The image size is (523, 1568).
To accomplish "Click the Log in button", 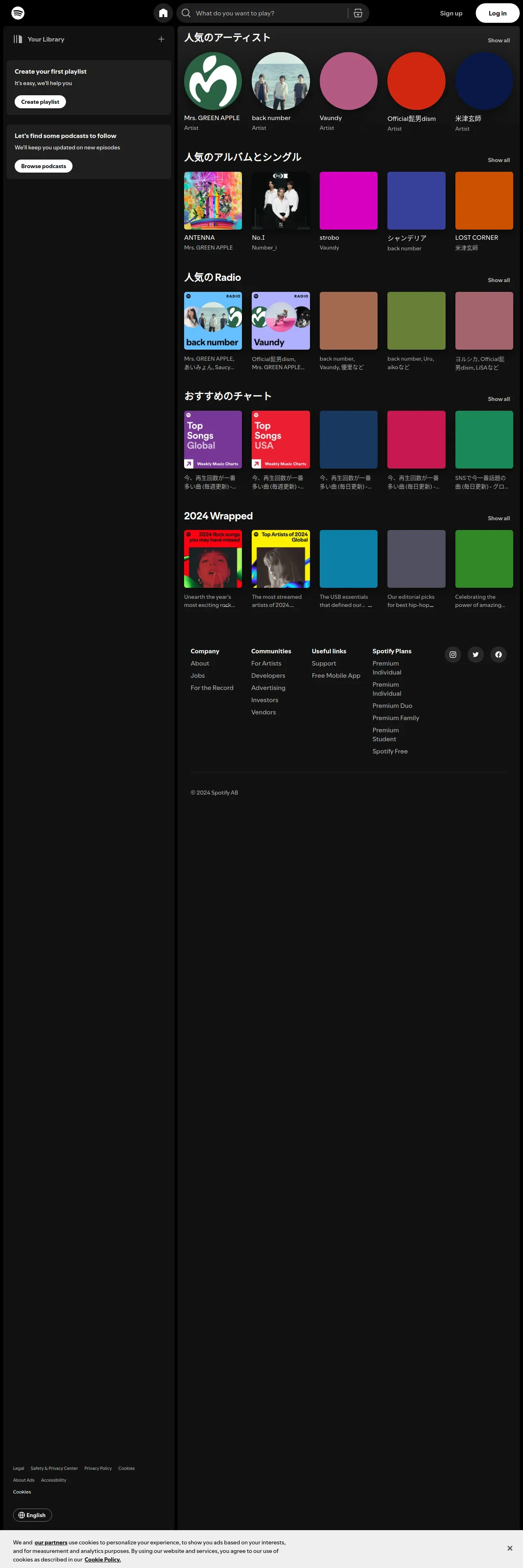I will tap(497, 13).
